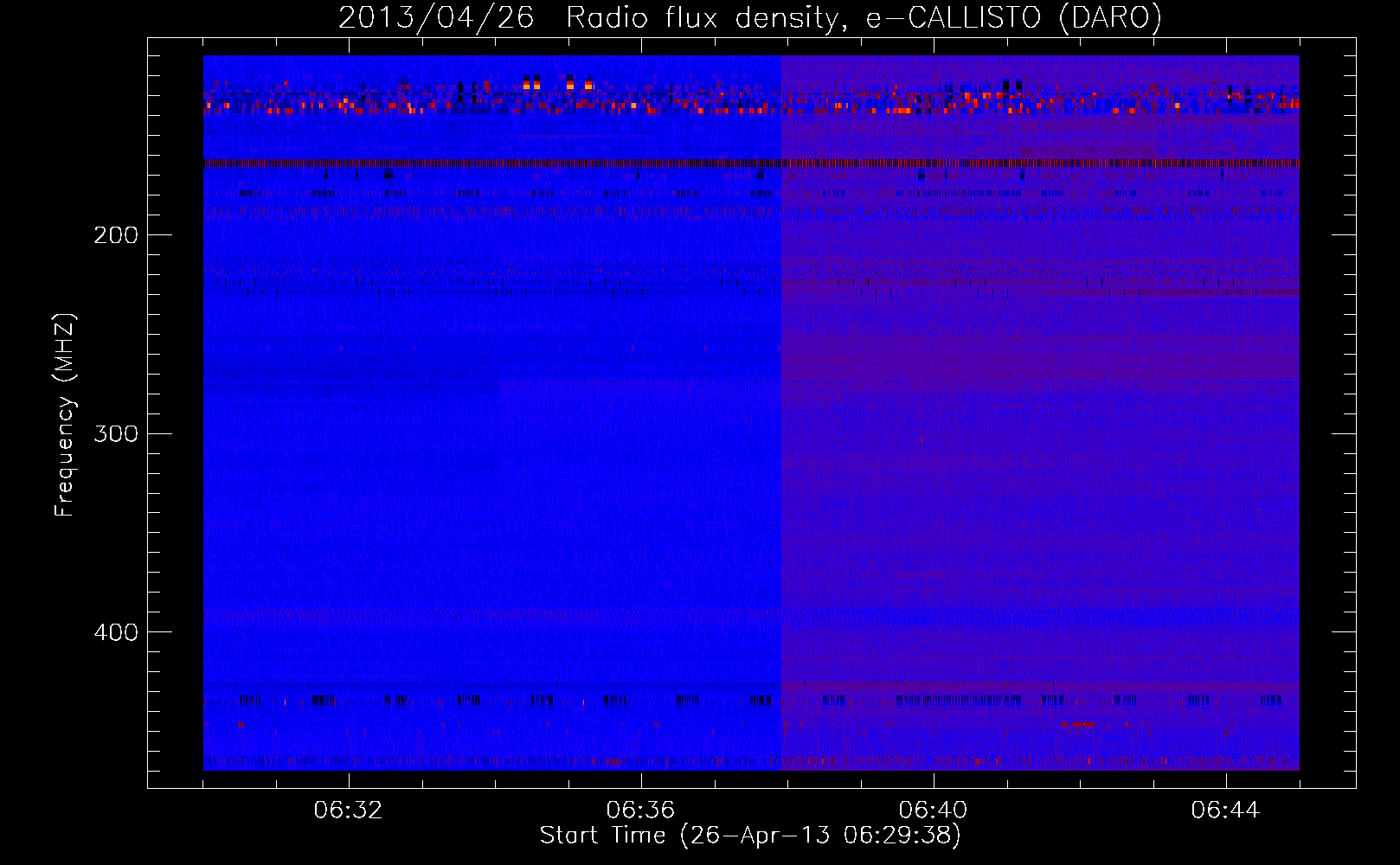Click the '200' frequency tick label

point(116,235)
